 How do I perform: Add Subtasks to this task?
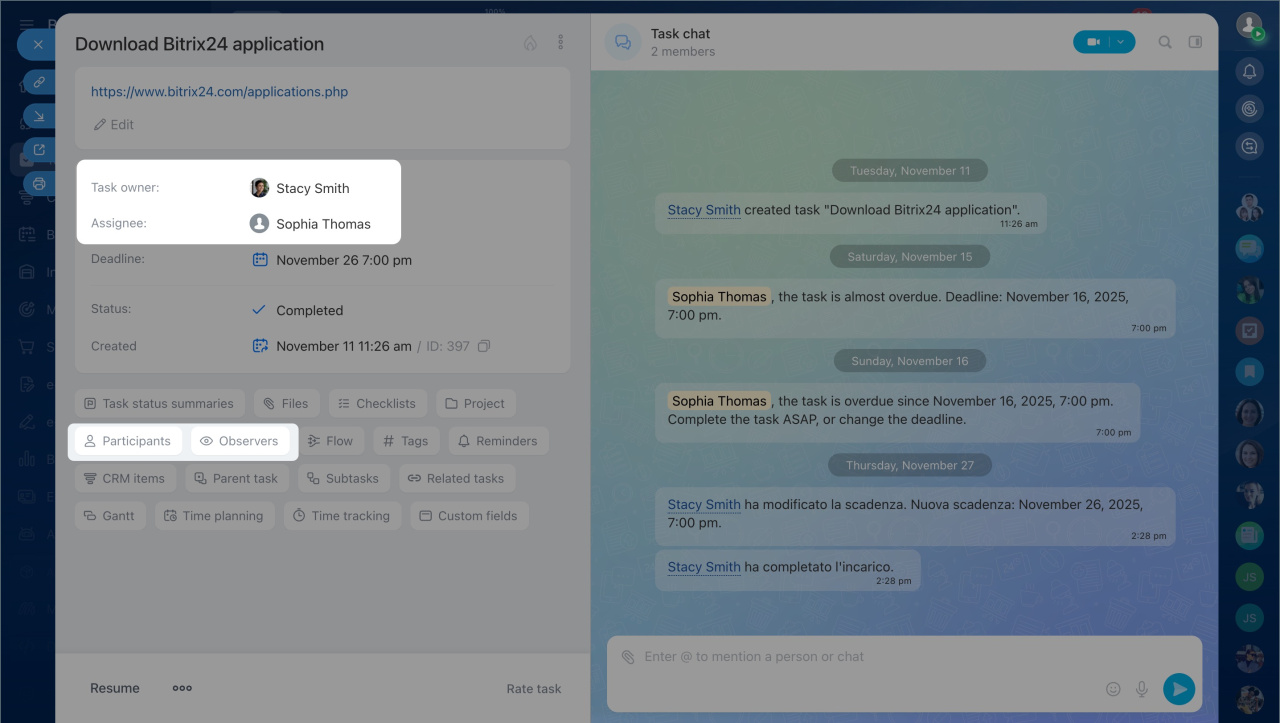[x=343, y=479]
